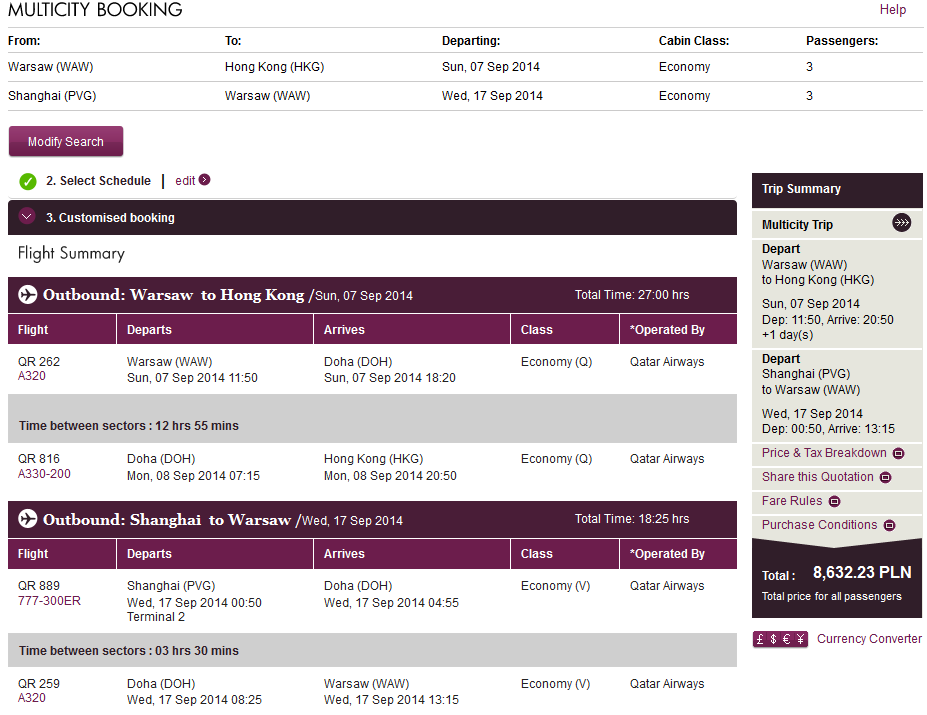Viewport: 927px width, 715px height.
Task: Expand the Fare Rules icon
Action: [x=834, y=502]
